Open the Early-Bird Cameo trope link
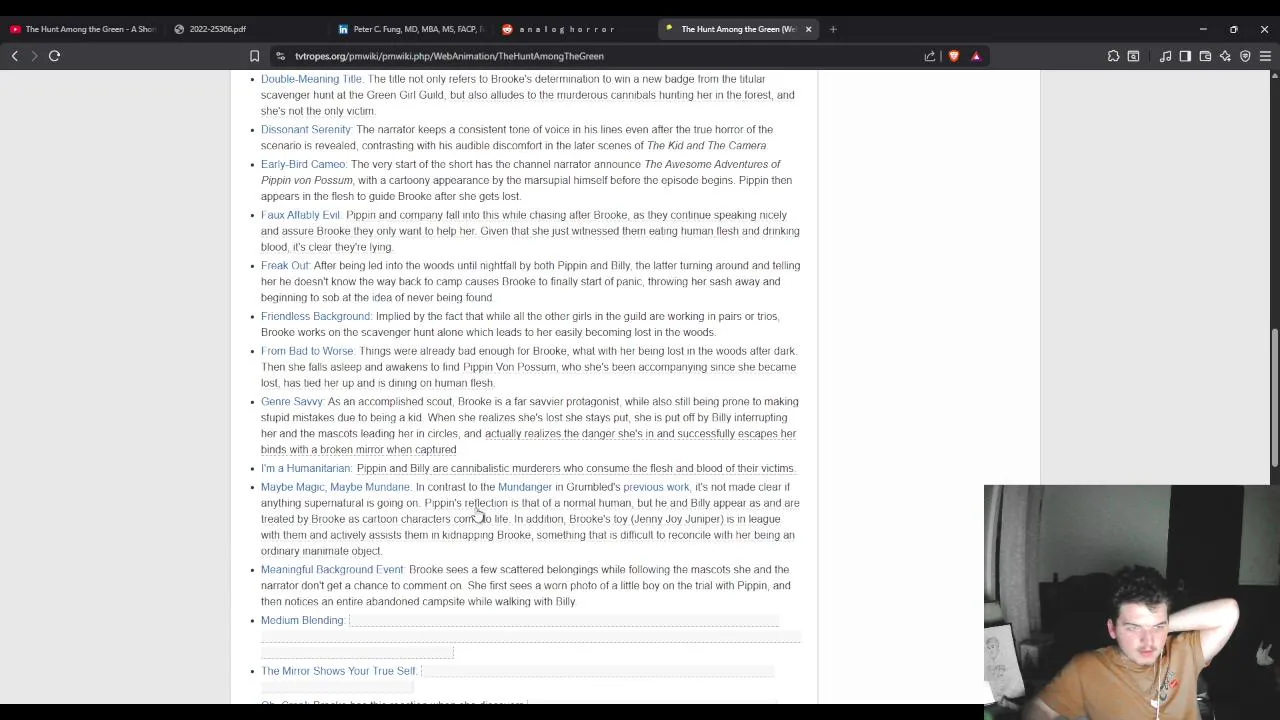The width and height of the screenshot is (1280, 720). click(x=303, y=164)
